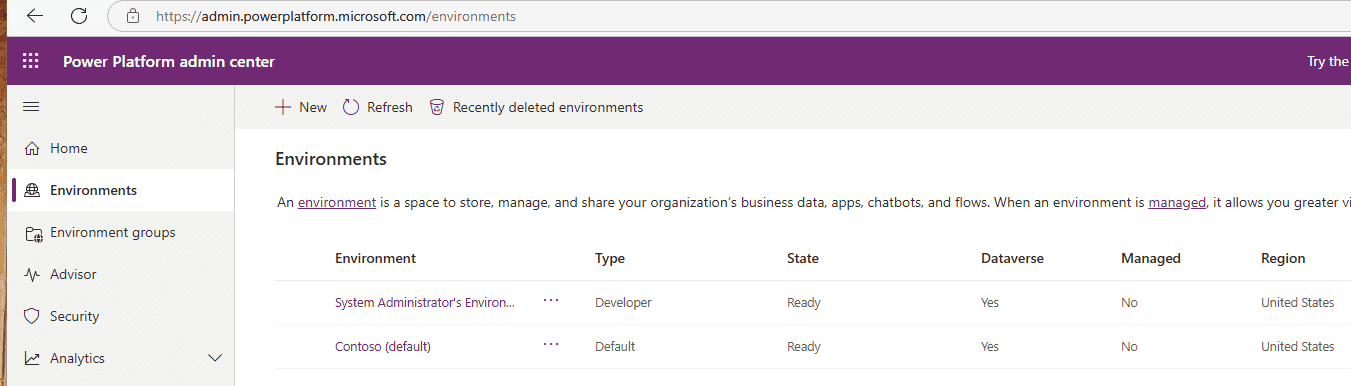Open the app launcher waffle icon

pyautogui.click(x=31, y=61)
